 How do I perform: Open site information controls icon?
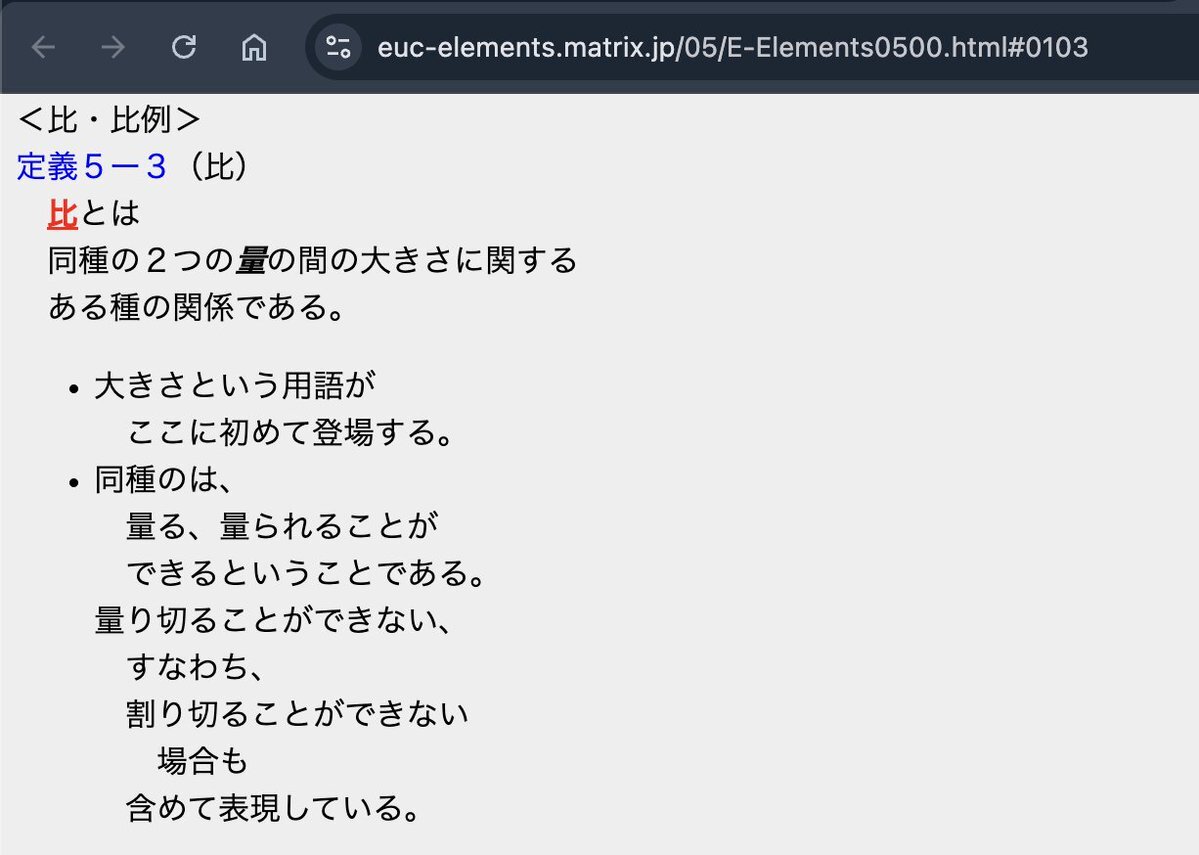[x=338, y=47]
